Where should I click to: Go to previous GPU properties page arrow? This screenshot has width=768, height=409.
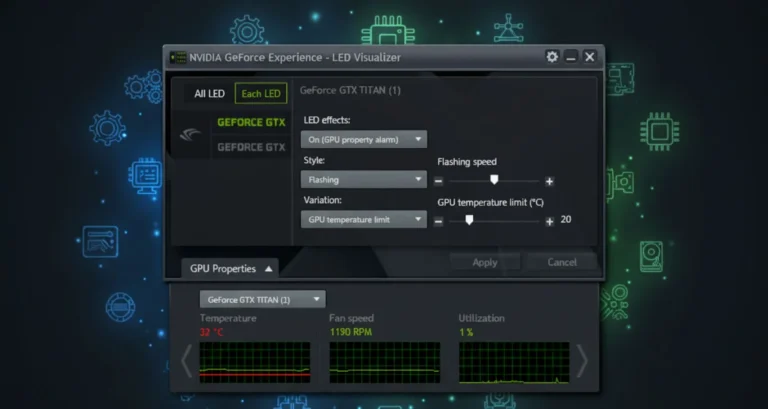click(186, 361)
